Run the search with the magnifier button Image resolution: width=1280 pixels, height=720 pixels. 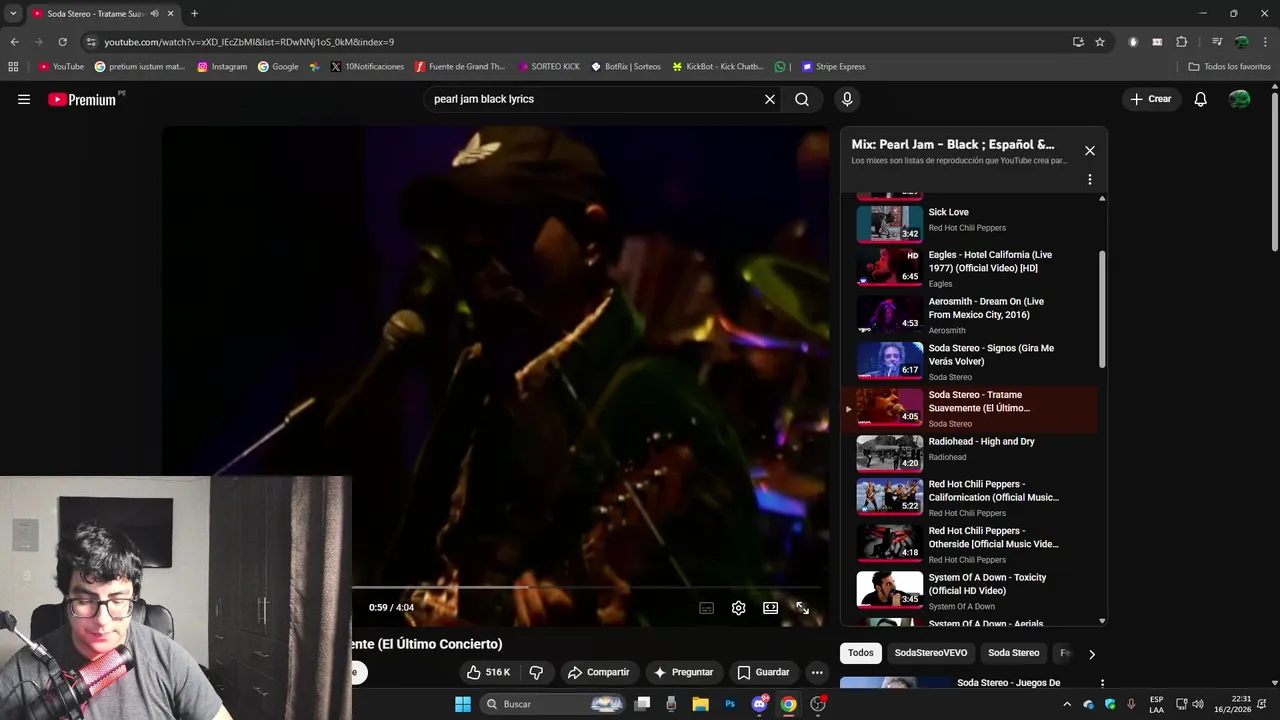click(x=802, y=99)
